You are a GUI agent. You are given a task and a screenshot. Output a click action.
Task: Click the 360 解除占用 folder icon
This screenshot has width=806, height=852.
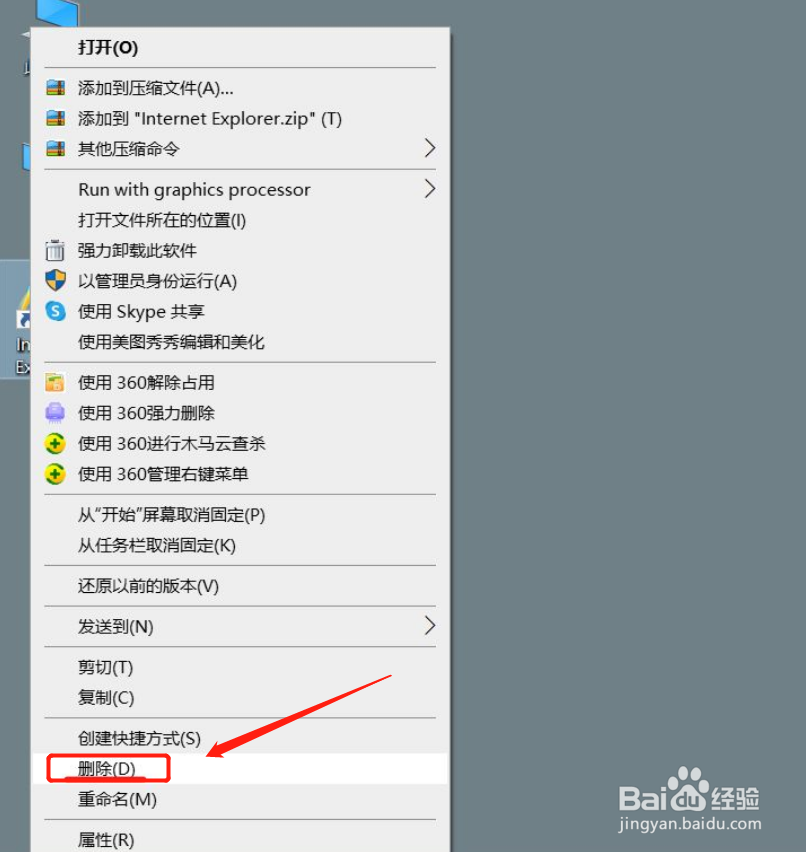click(55, 383)
